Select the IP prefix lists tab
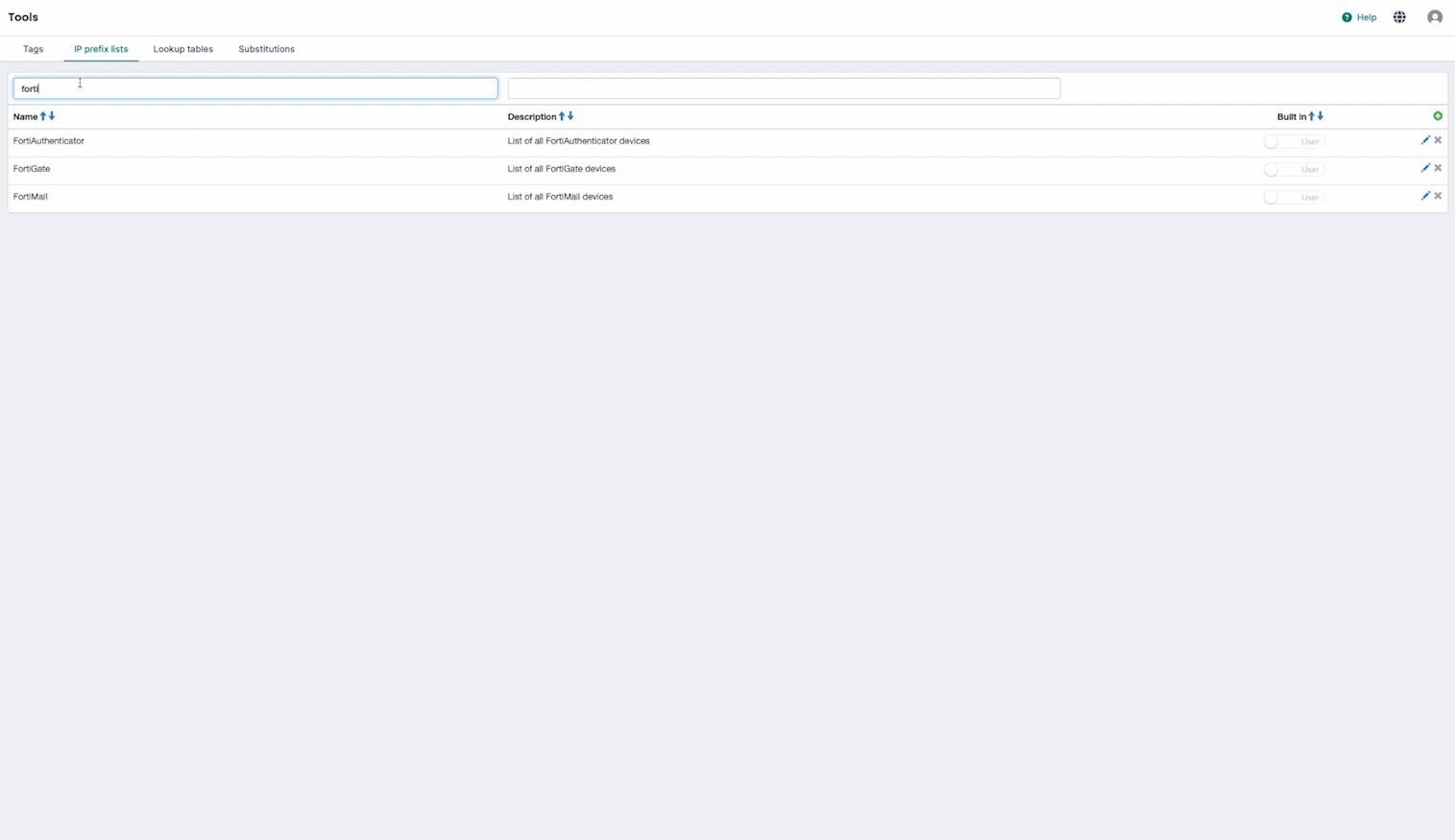The height and width of the screenshot is (840, 1455). tap(101, 49)
